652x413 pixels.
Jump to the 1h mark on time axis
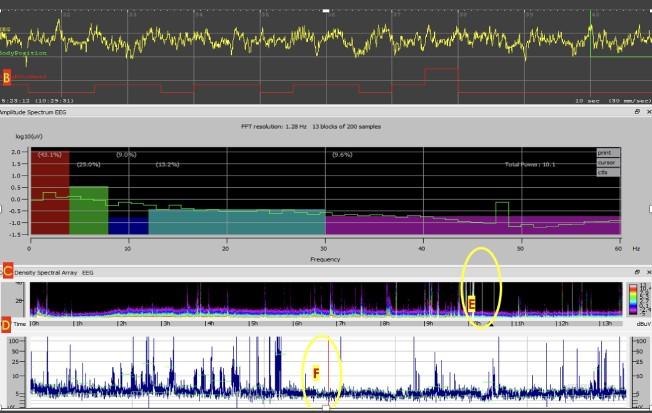coord(77,324)
